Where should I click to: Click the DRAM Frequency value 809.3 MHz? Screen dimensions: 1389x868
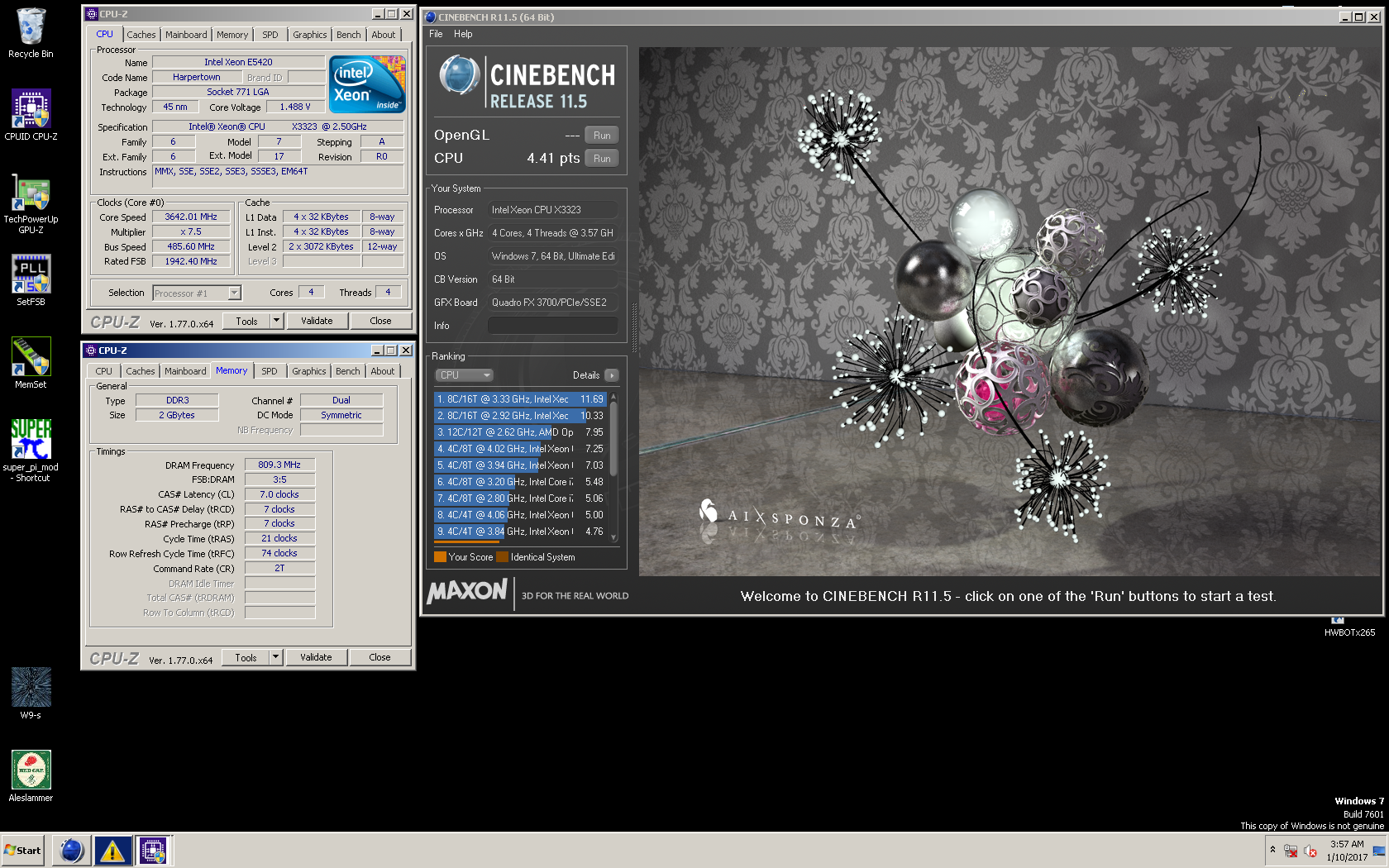(x=279, y=465)
